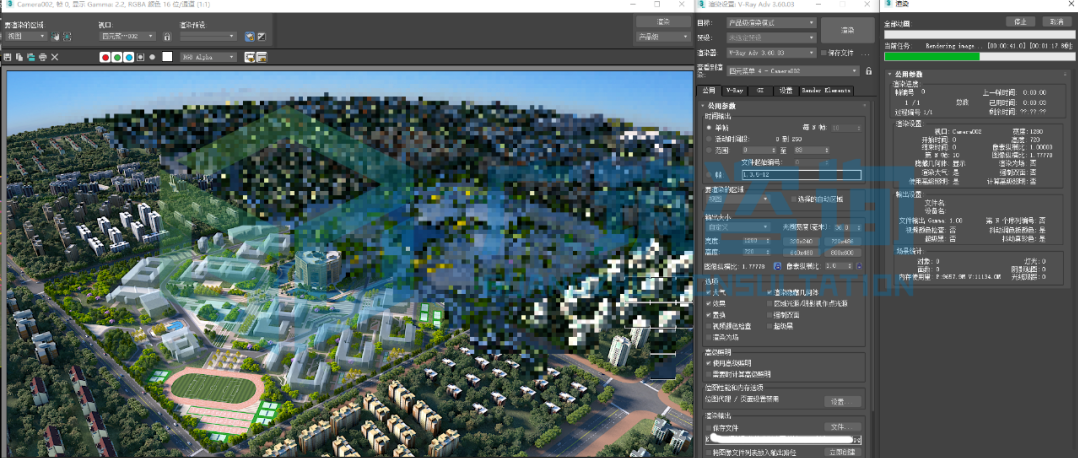Open the Render Elements tab
The height and width of the screenshot is (458, 1078).
tap(826, 90)
